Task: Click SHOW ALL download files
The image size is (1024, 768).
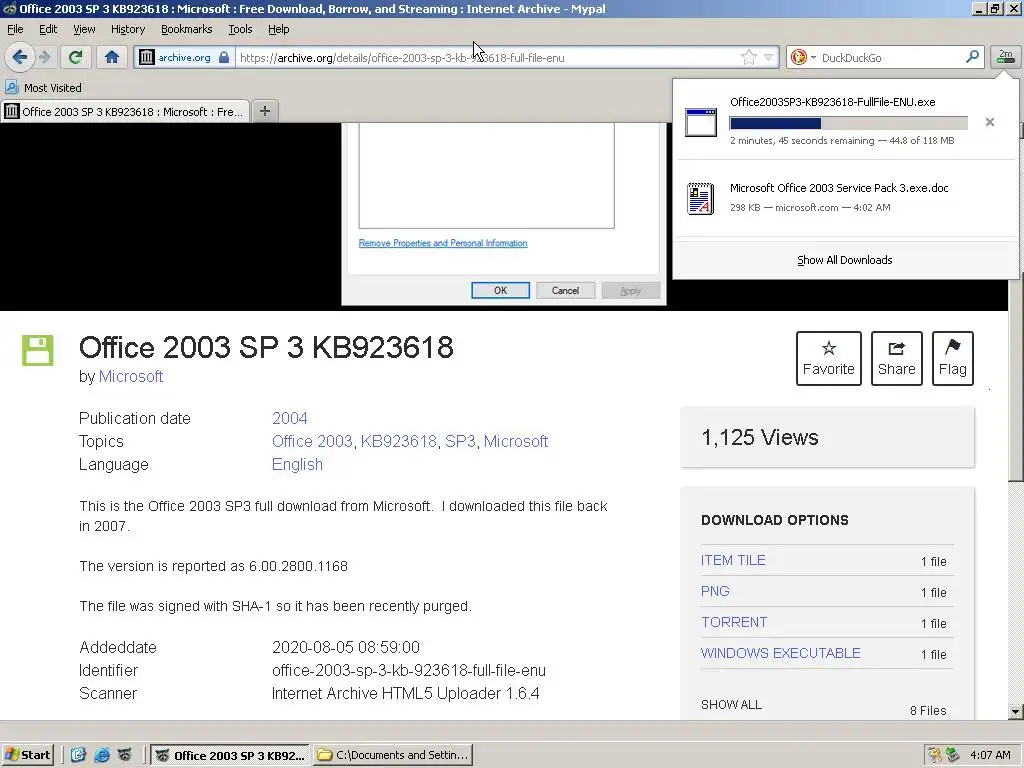Action: 731,705
